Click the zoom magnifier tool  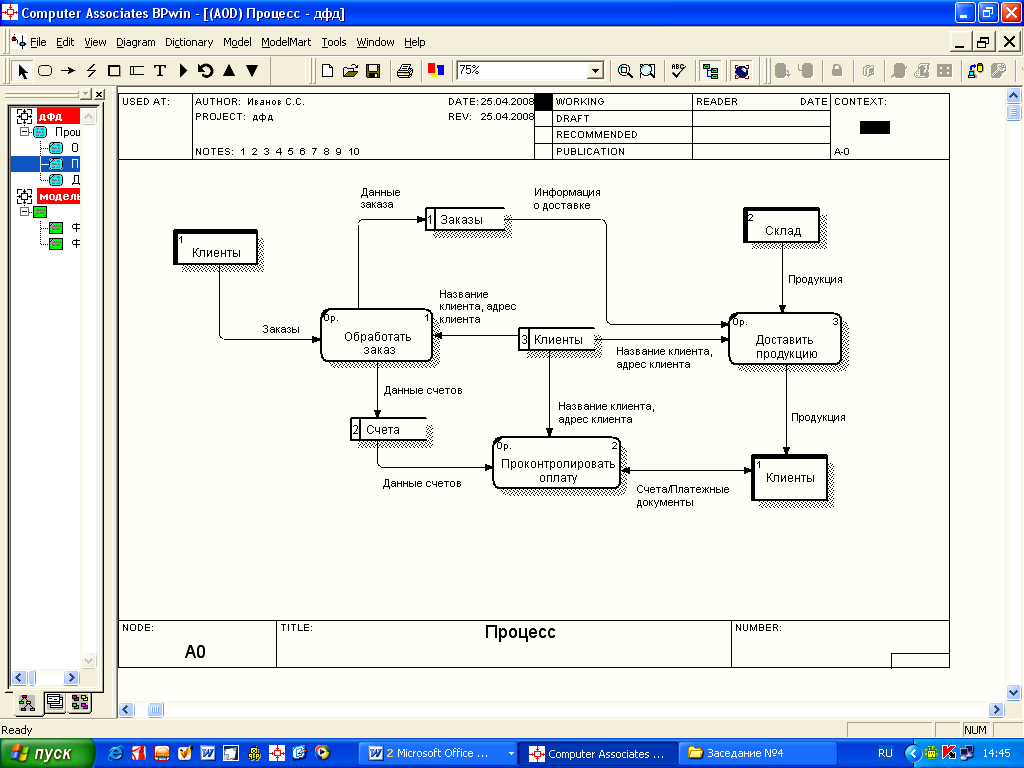click(625, 71)
